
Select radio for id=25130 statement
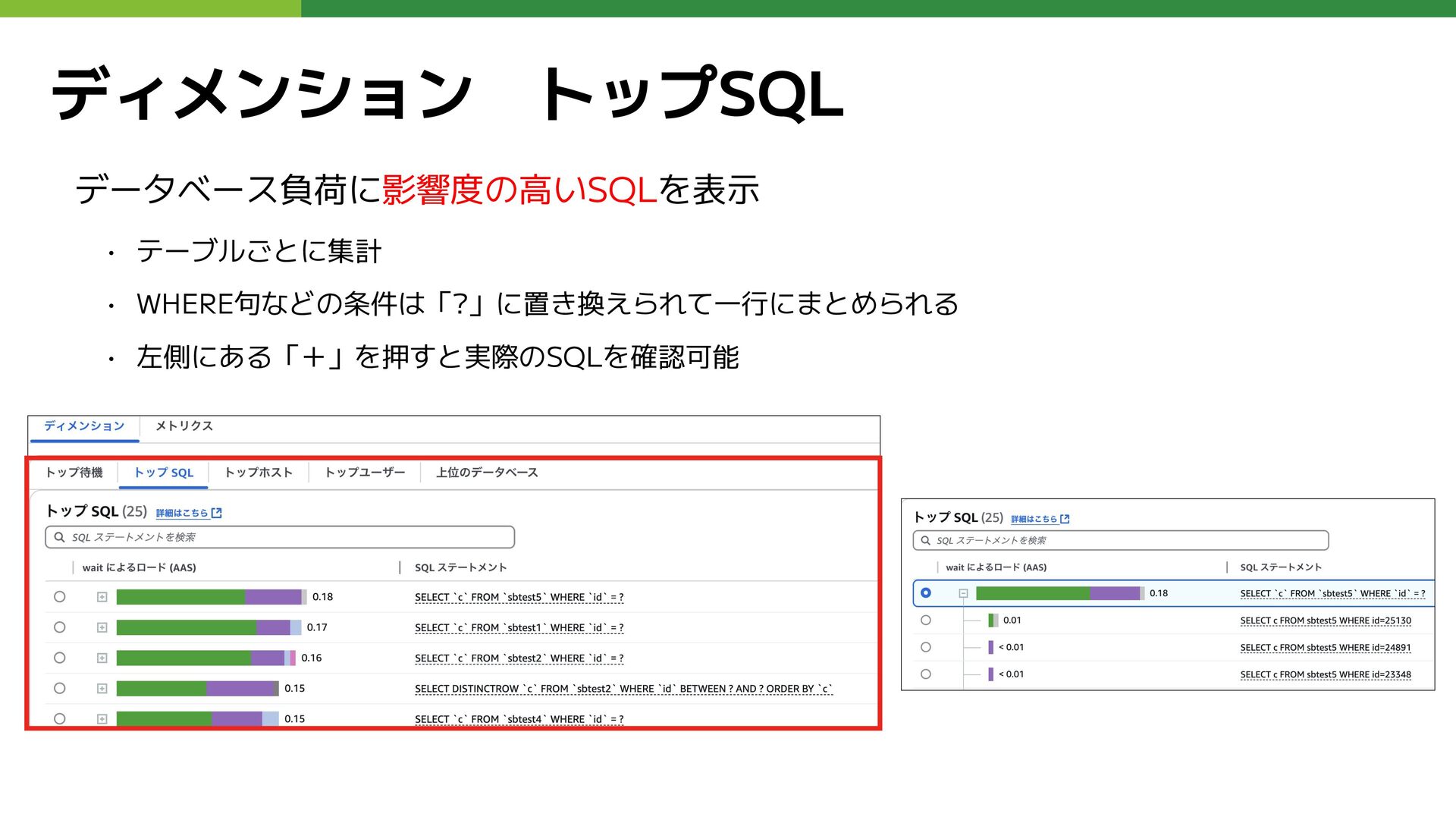pos(926,620)
